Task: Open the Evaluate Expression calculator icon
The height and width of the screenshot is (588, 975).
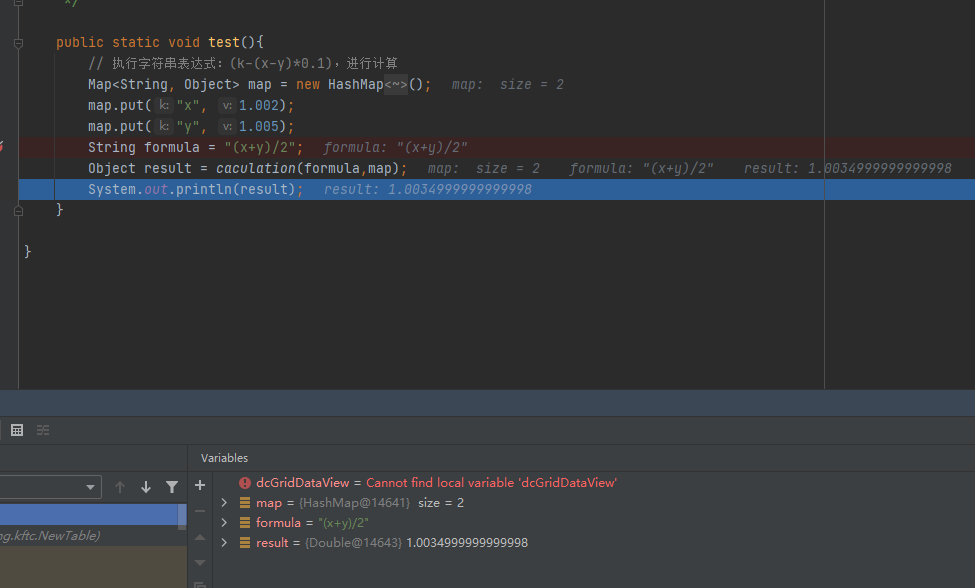Action: 17,430
